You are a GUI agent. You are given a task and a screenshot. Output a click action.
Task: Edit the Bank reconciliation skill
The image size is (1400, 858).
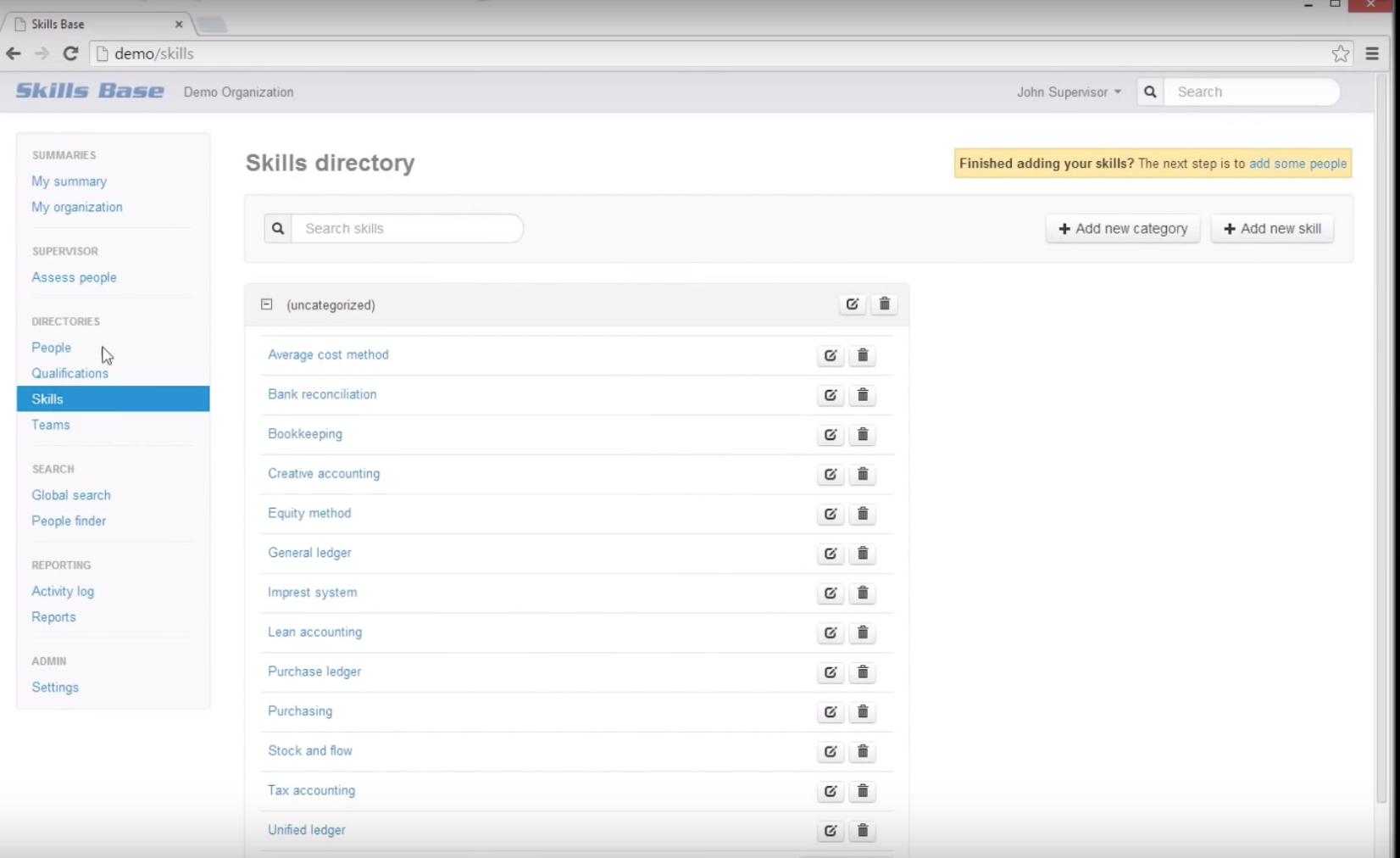pyautogui.click(x=831, y=395)
